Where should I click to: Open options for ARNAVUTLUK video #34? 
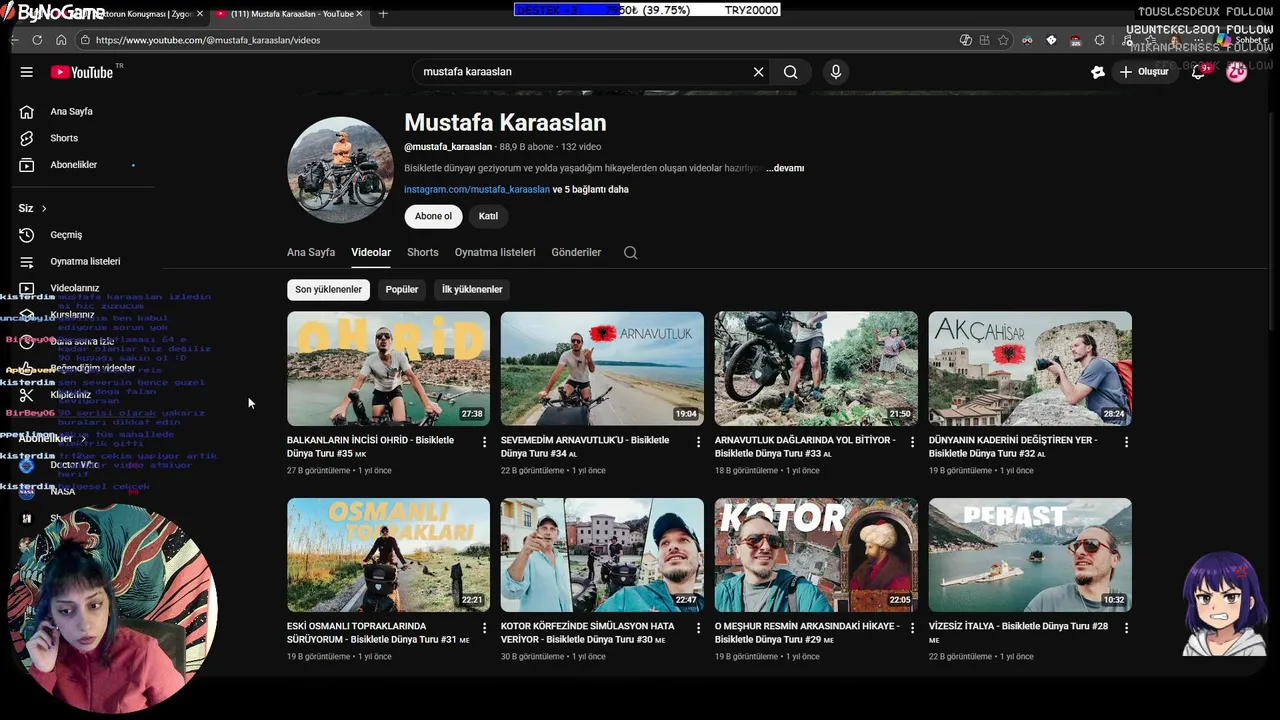click(x=699, y=442)
